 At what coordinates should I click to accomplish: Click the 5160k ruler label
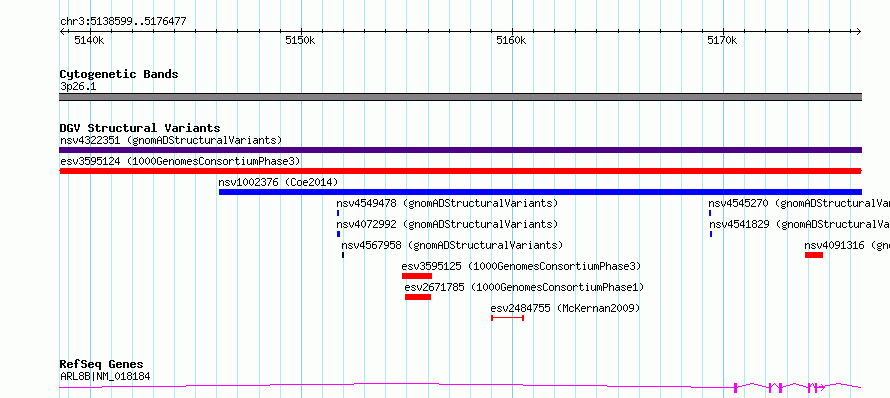(511, 40)
